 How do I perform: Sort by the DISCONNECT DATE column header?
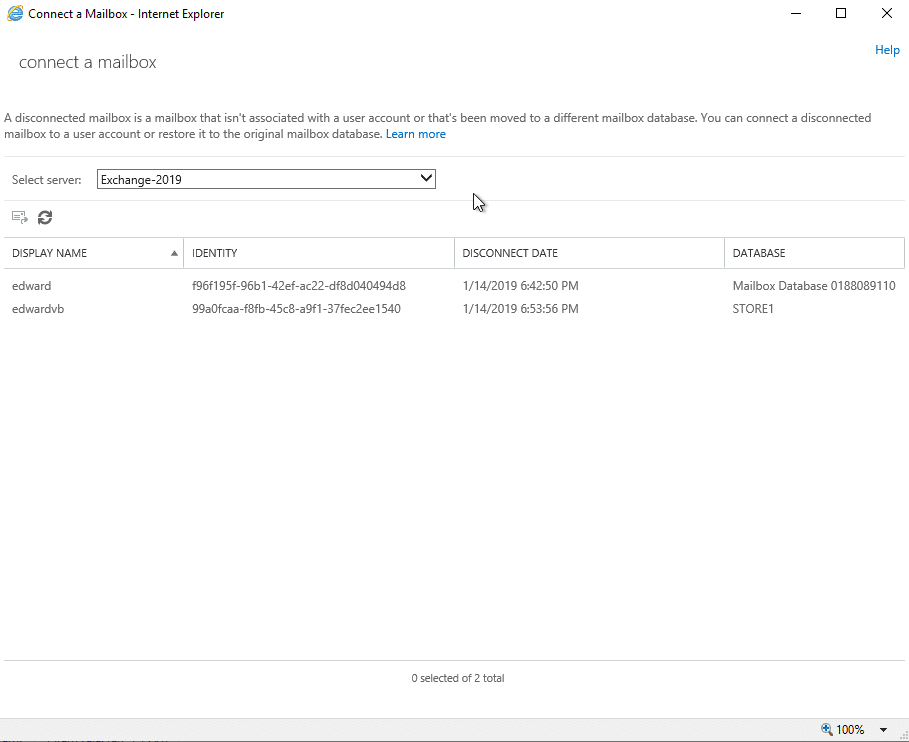590,253
